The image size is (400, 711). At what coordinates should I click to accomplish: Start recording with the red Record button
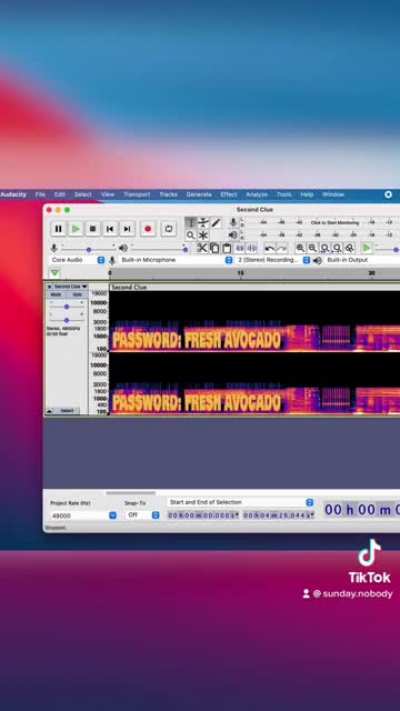click(x=147, y=229)
